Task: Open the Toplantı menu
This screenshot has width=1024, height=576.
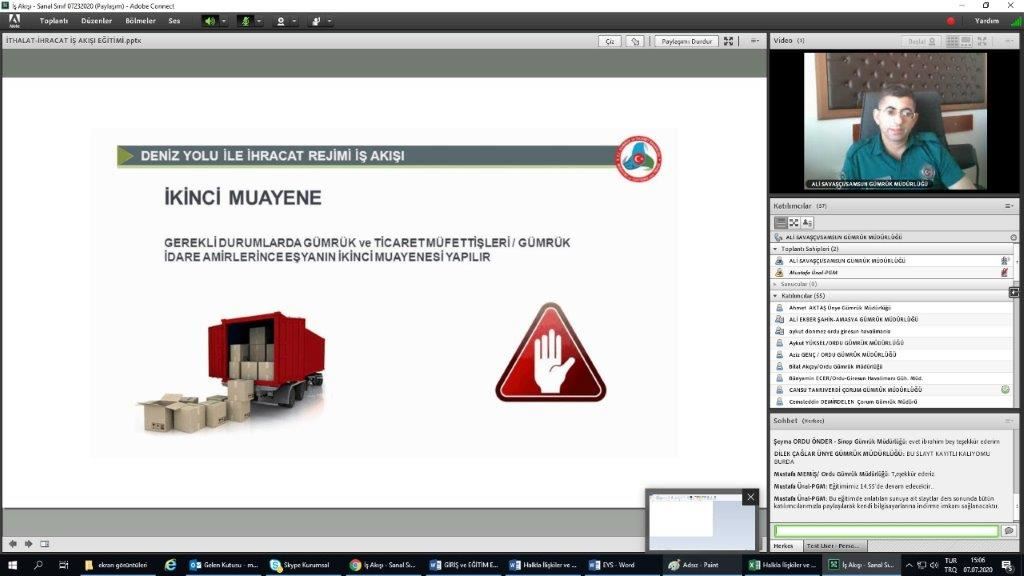Action: pyautogui.click(x=54, y=20)
